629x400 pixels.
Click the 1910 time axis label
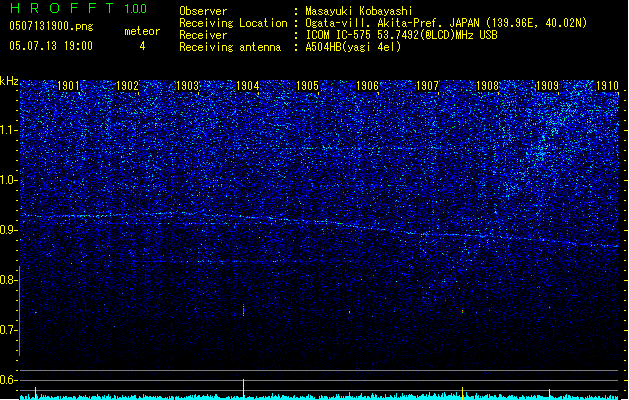coord(607,86)
